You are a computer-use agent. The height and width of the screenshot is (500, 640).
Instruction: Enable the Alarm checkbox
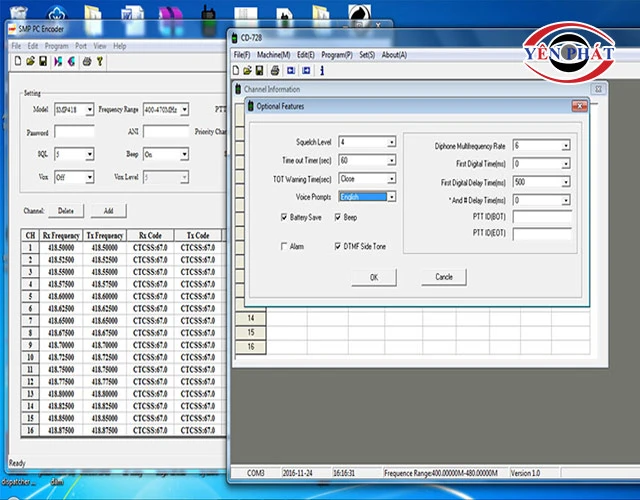pos(284,245)
